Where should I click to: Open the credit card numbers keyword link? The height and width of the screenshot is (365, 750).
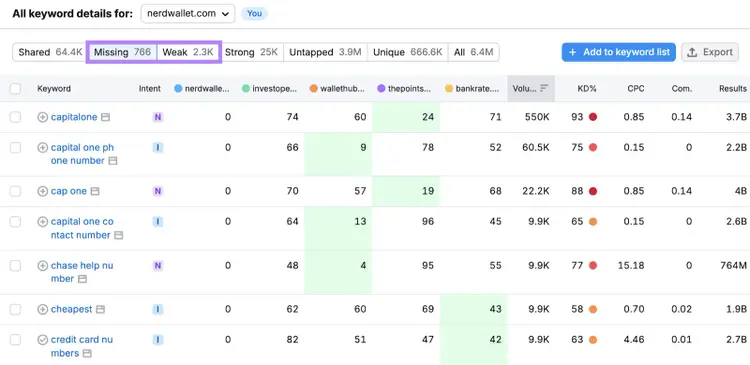click(82, 347)
